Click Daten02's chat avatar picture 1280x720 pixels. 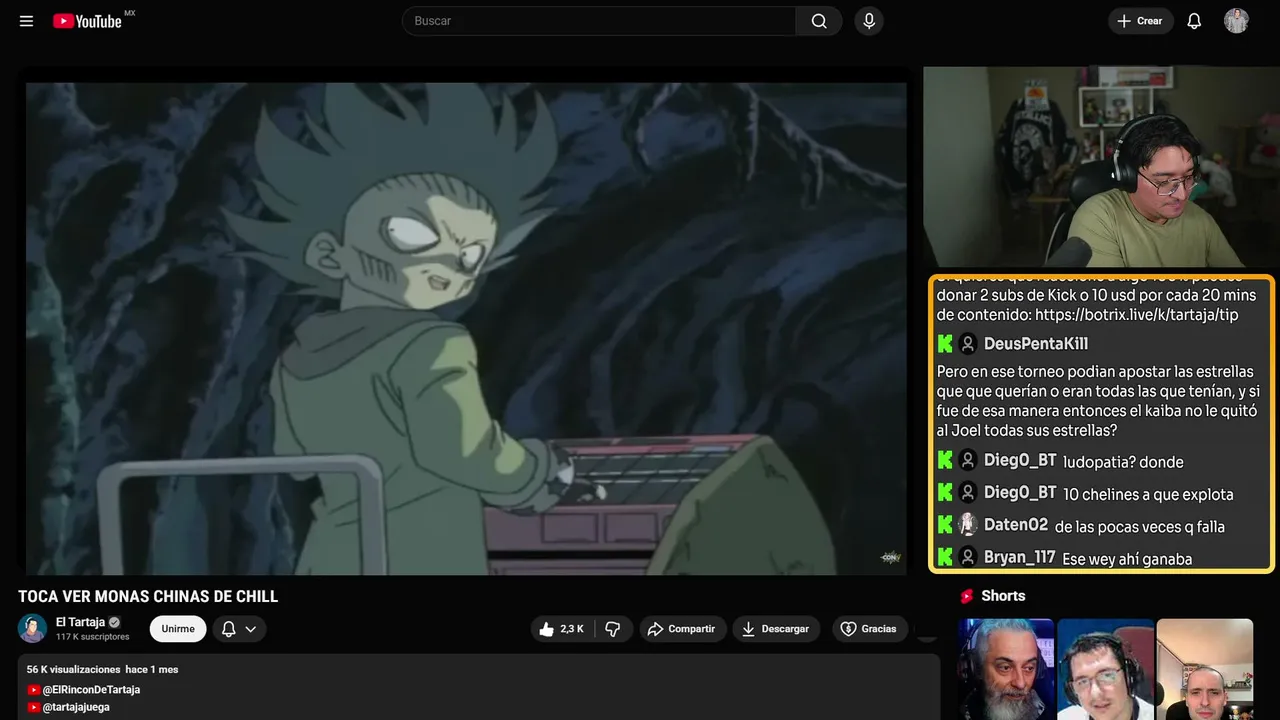[x=968, y=525]
